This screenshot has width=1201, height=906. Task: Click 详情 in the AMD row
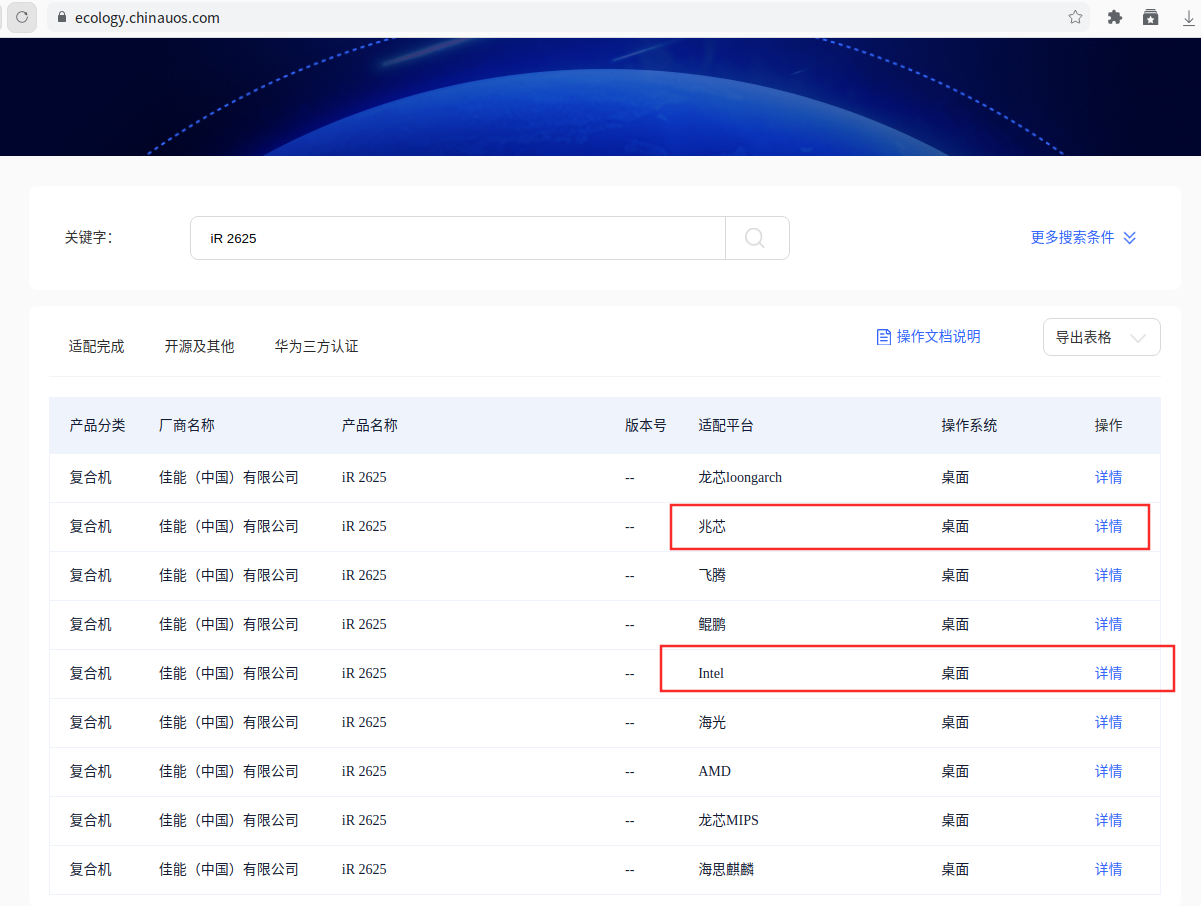click(x=1108, y=772)
